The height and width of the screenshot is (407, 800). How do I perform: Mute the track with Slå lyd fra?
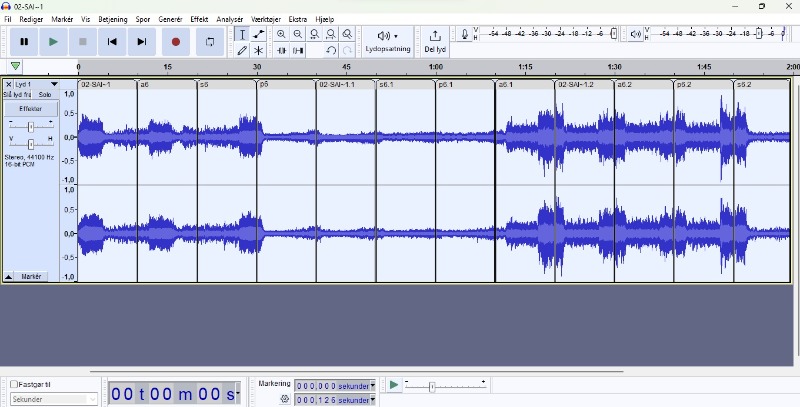pos(17,94)
